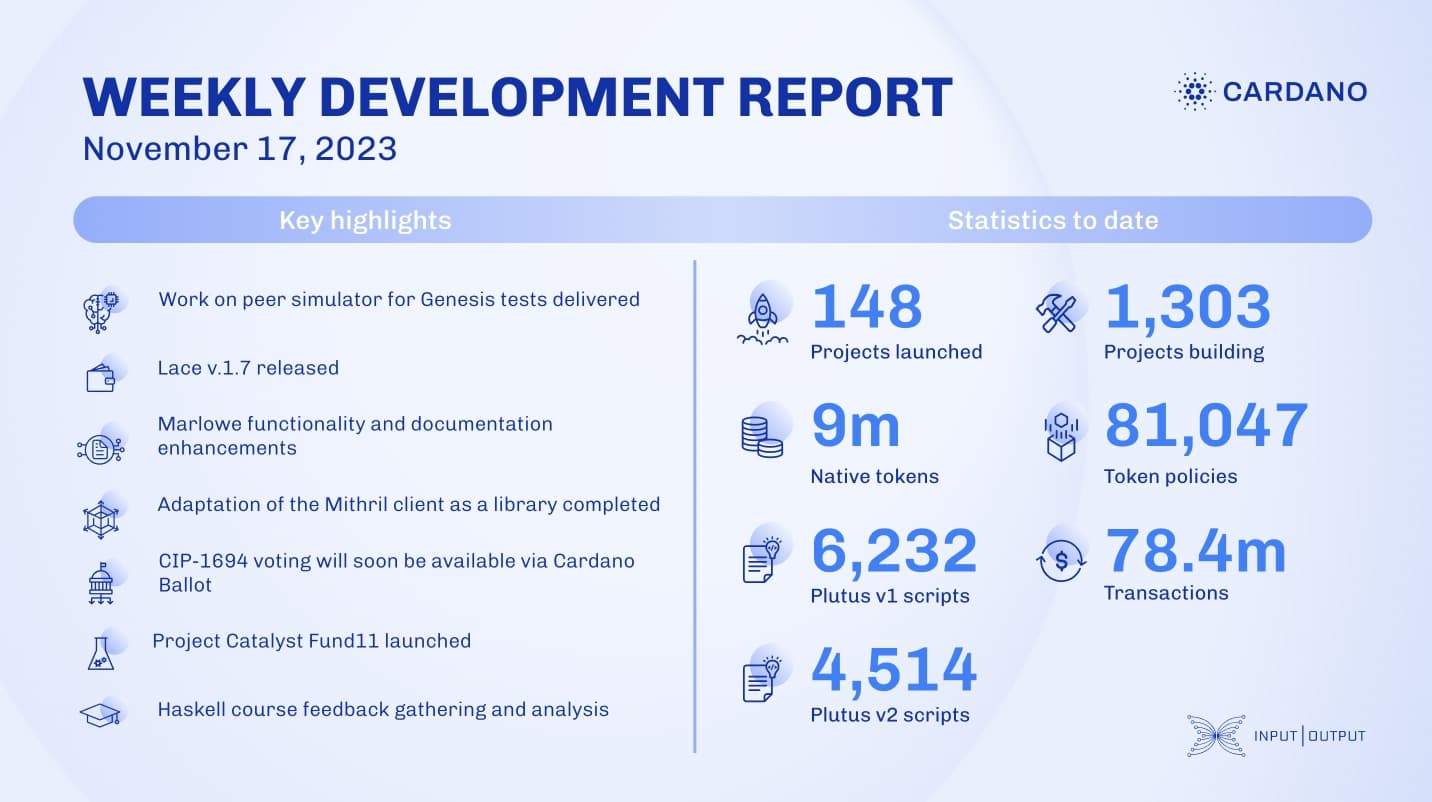Screen dimensions: 1432x802
Task: Click the 'CIP-1694 voting' highlight text
Action: coord(396,572)
